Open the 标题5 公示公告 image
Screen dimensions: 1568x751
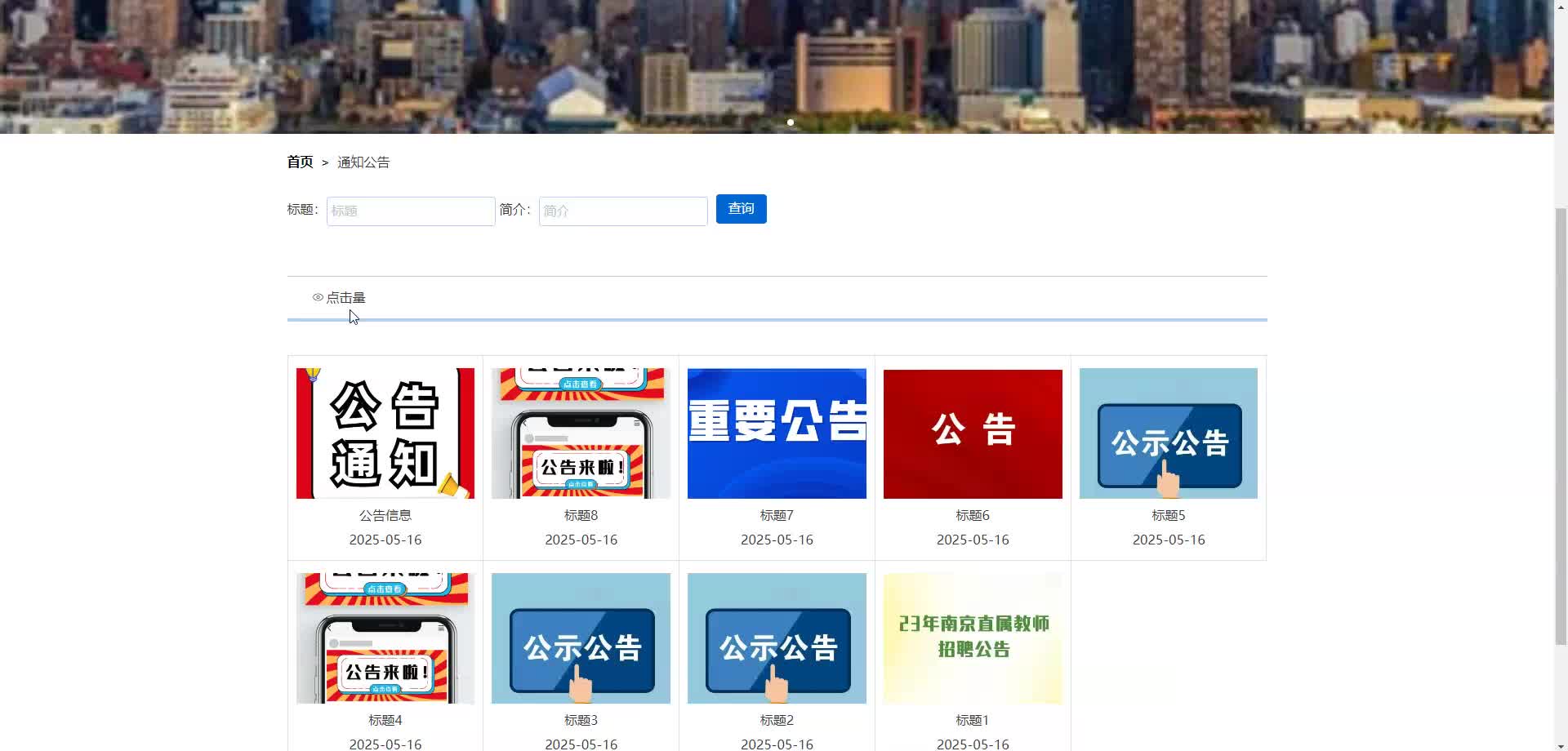pos(1169,433)
